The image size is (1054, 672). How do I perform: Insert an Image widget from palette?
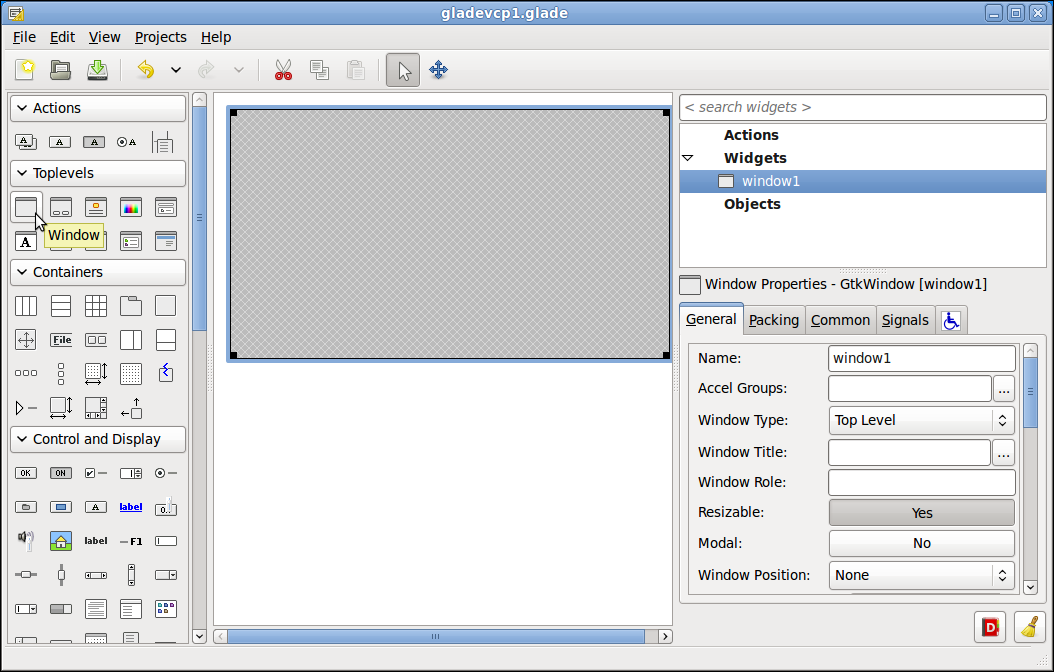tap(61, 541)
